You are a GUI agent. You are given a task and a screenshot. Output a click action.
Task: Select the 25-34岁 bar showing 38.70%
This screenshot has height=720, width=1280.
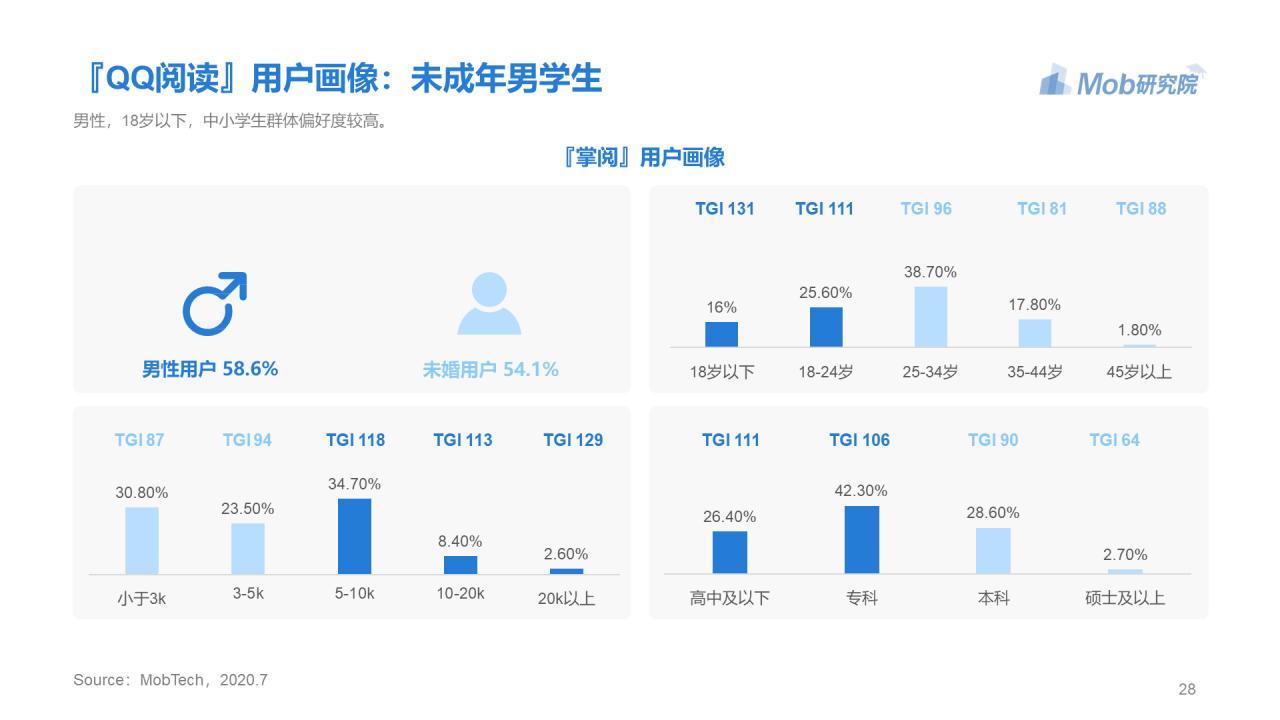(x=930, y=317)
